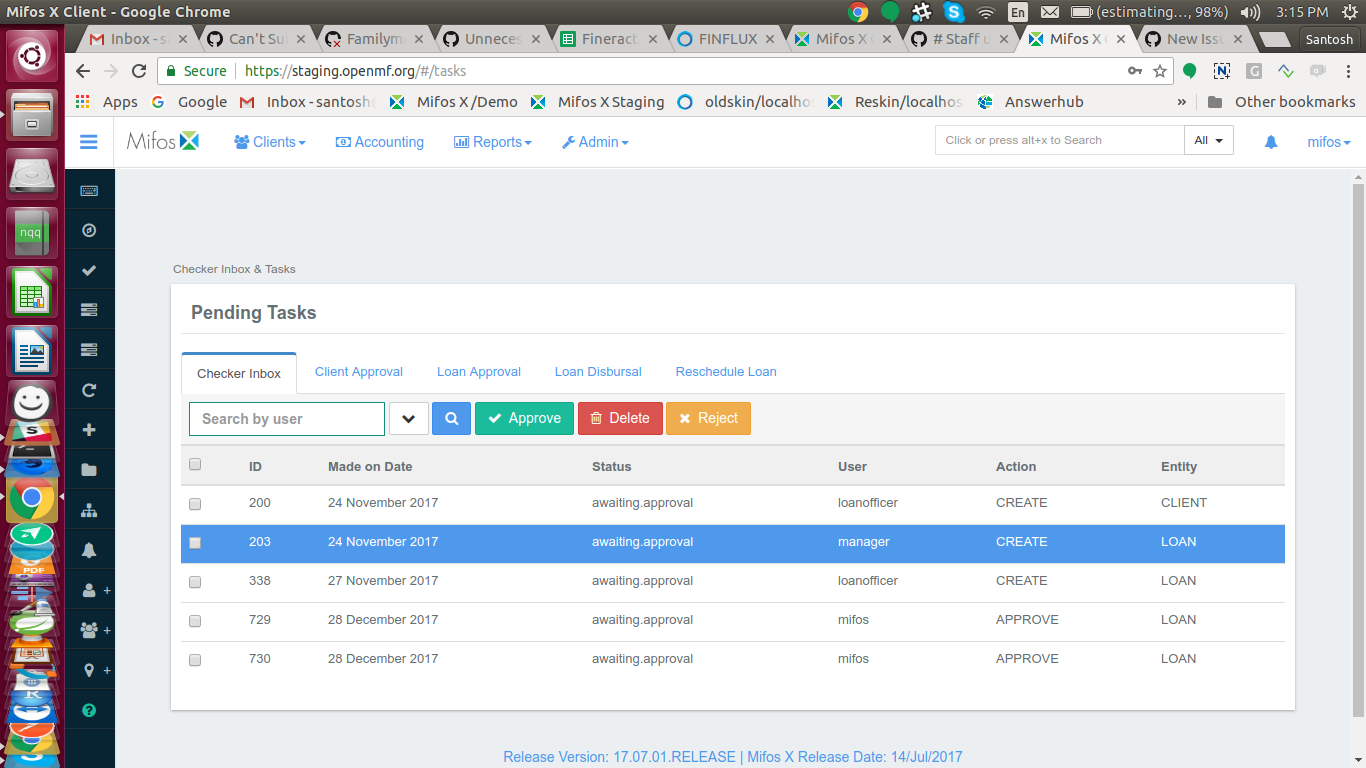Expand the chevron beside the user search field
The height and width of the screenshot is (768, 1366).
point(408,418)
